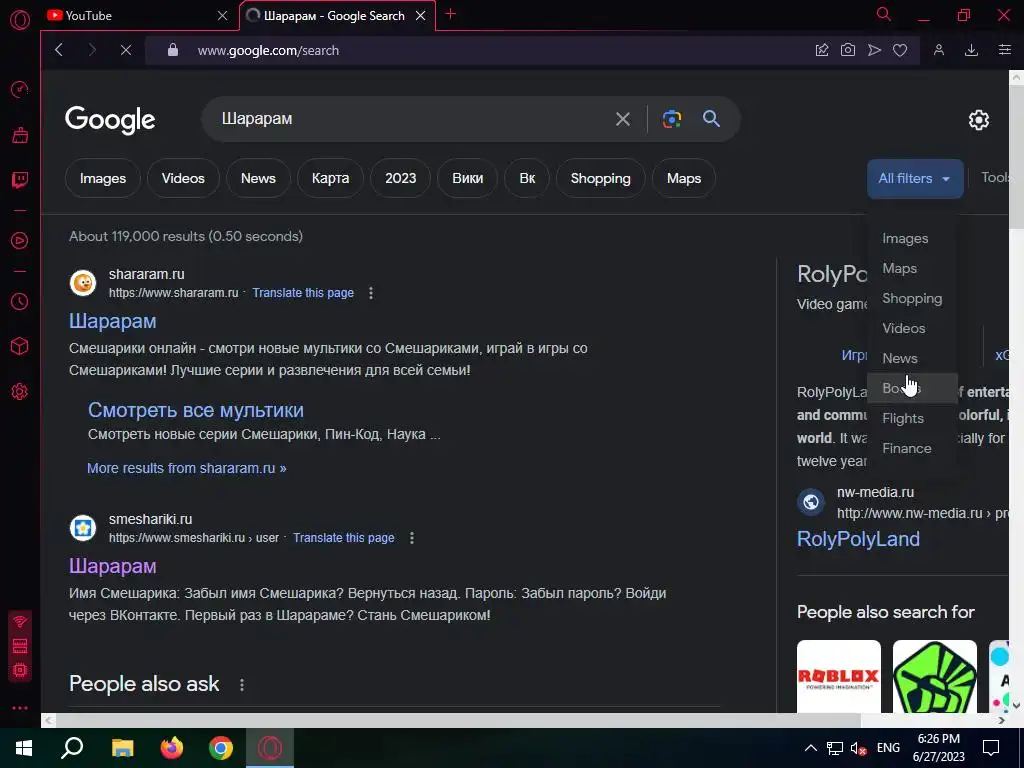This screenshot has width=1024, height=768.
Task: Open the Шарарам result from smeshariki.ru
Action: [112, 566]
